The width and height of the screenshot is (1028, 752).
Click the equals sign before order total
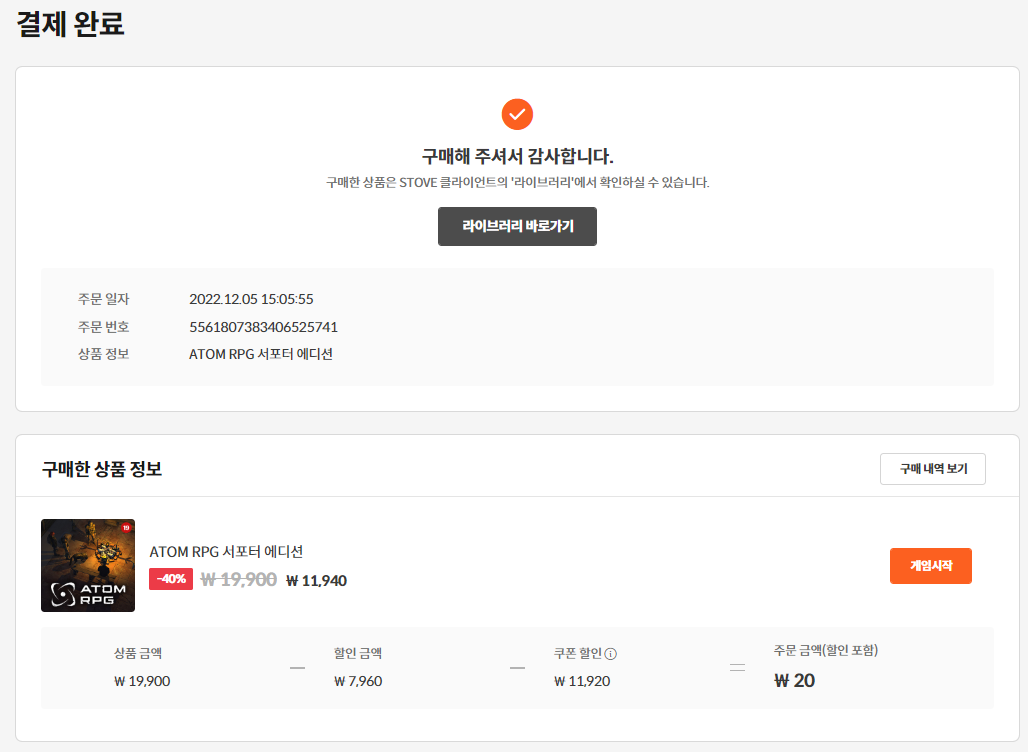coord(737,668)
